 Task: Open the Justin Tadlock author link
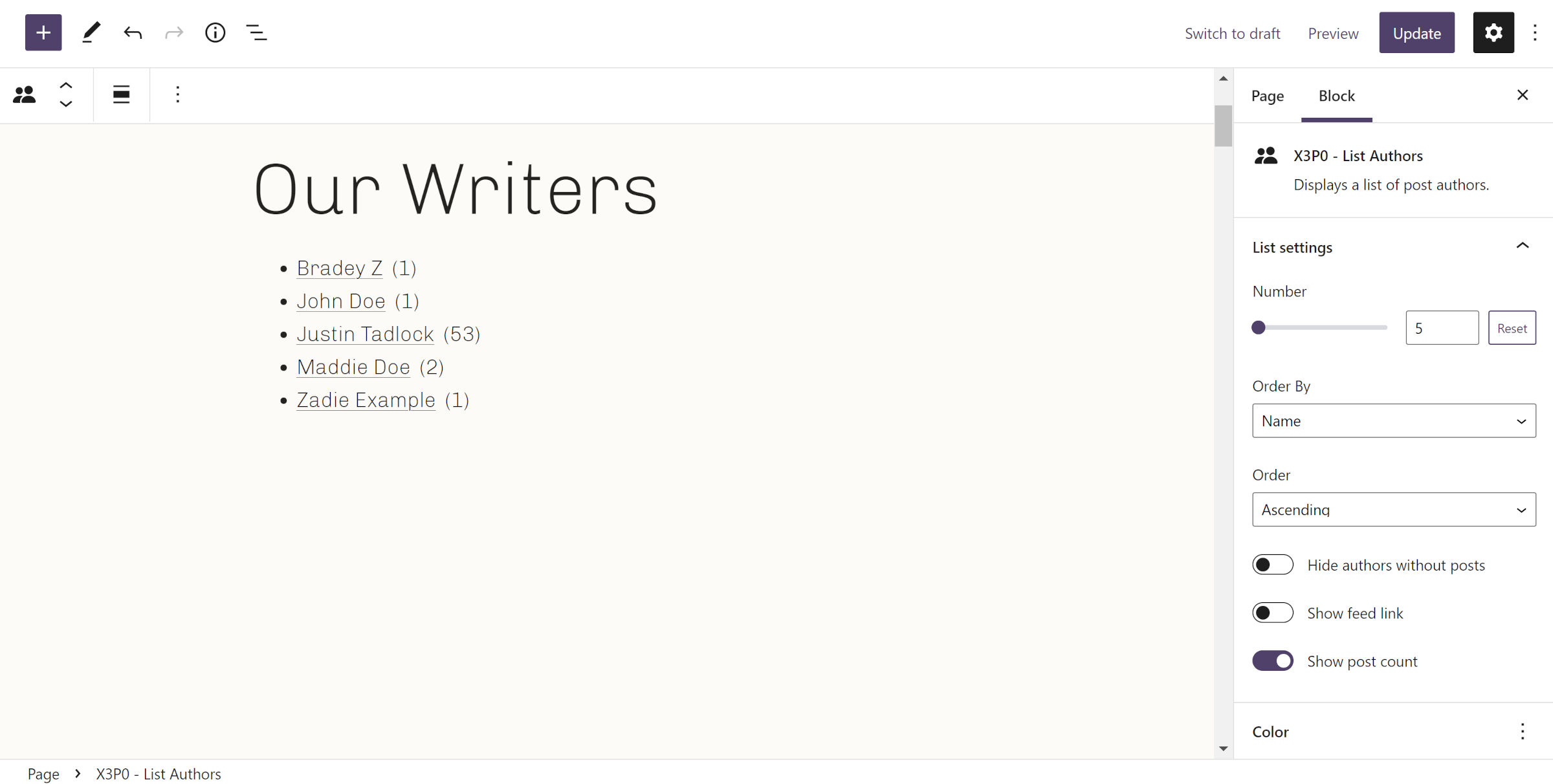[x=365, y=334]
